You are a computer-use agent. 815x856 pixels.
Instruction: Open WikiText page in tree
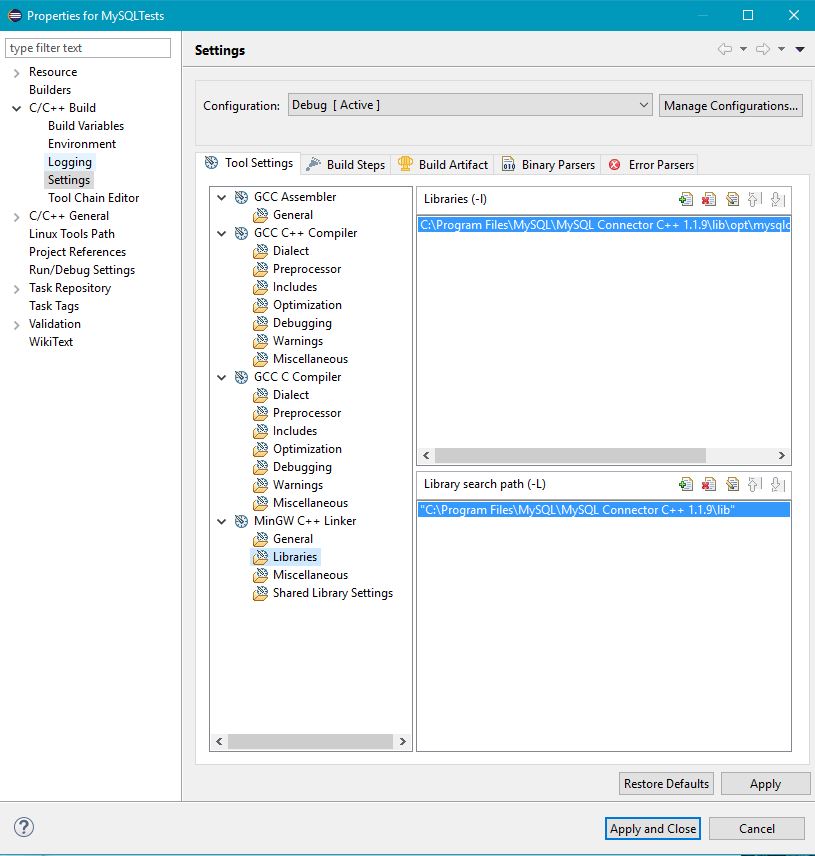point(50,342)
